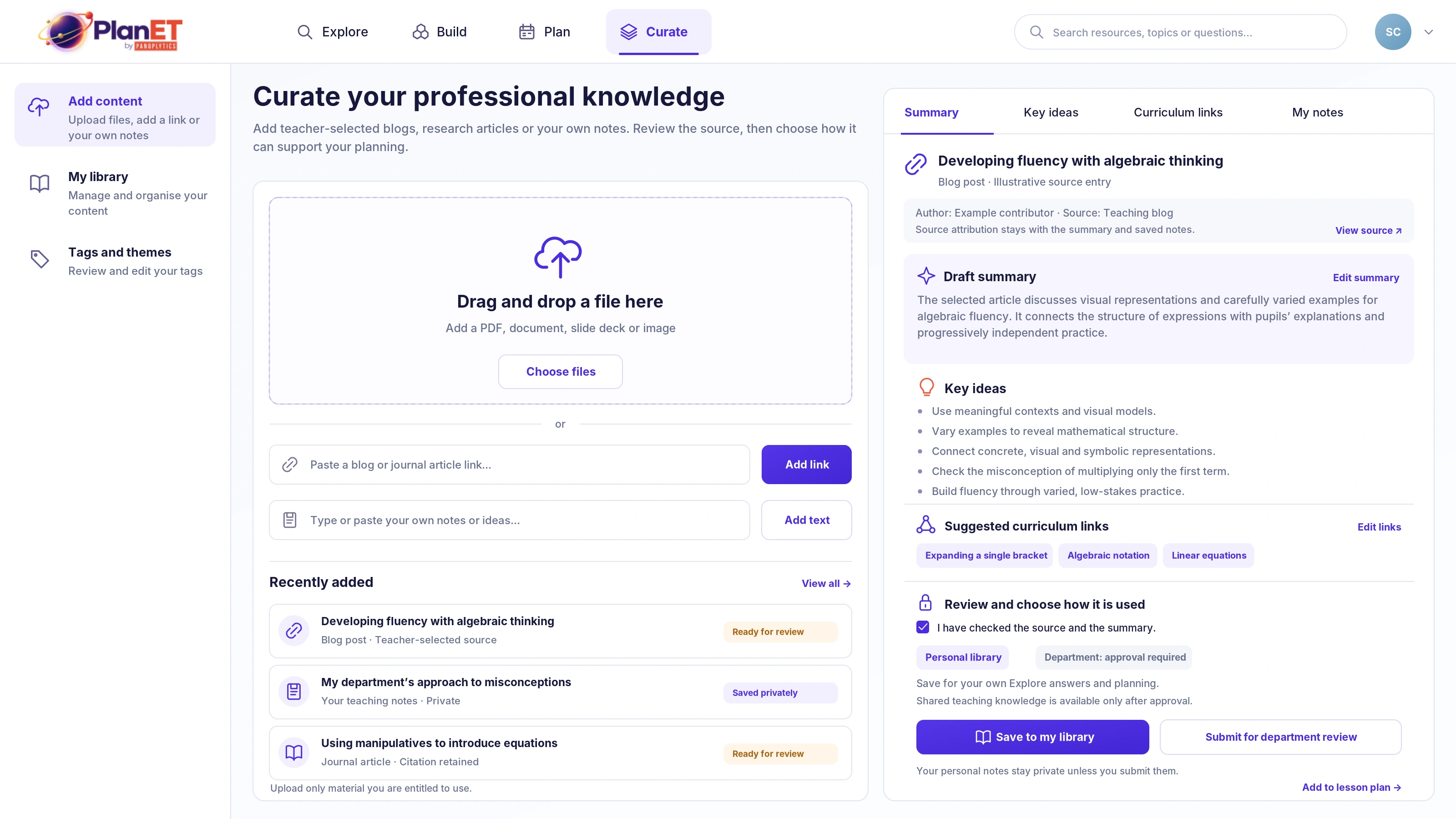Click link icon beside Developing fluency recent item
1456x819 pixels.
(x=294, y=630)
